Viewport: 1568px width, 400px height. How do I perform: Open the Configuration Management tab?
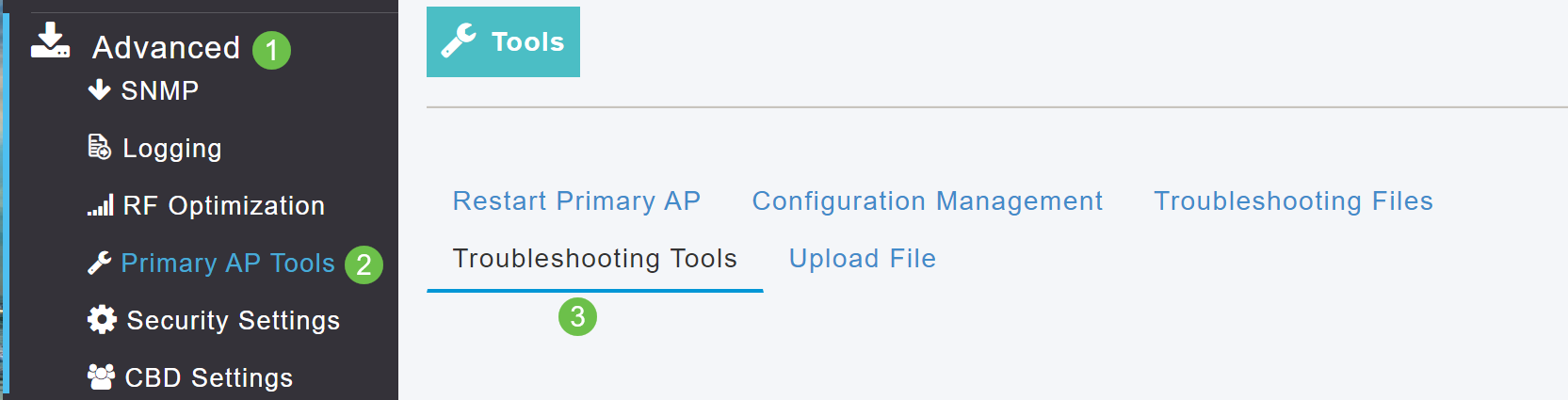(927, 200)
